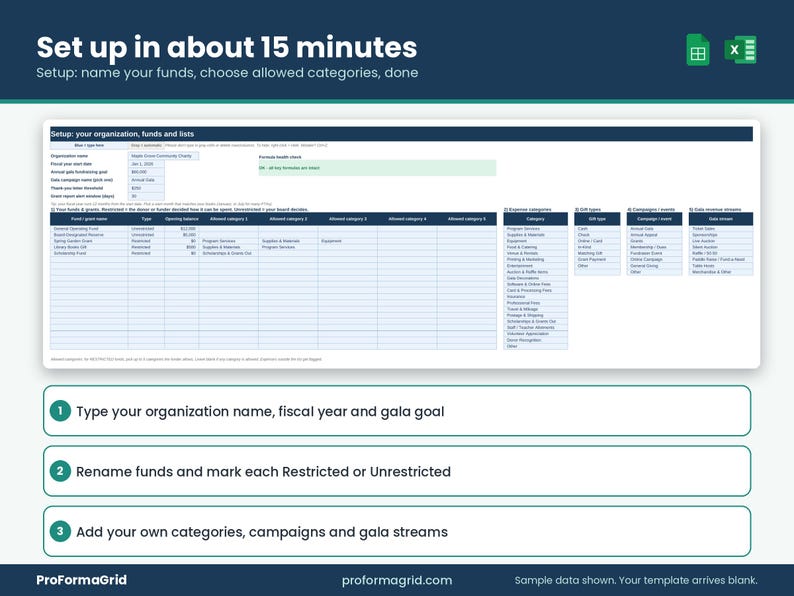
Task: Click the 'Allowed category 1' column header
Action: pos(229,219)
